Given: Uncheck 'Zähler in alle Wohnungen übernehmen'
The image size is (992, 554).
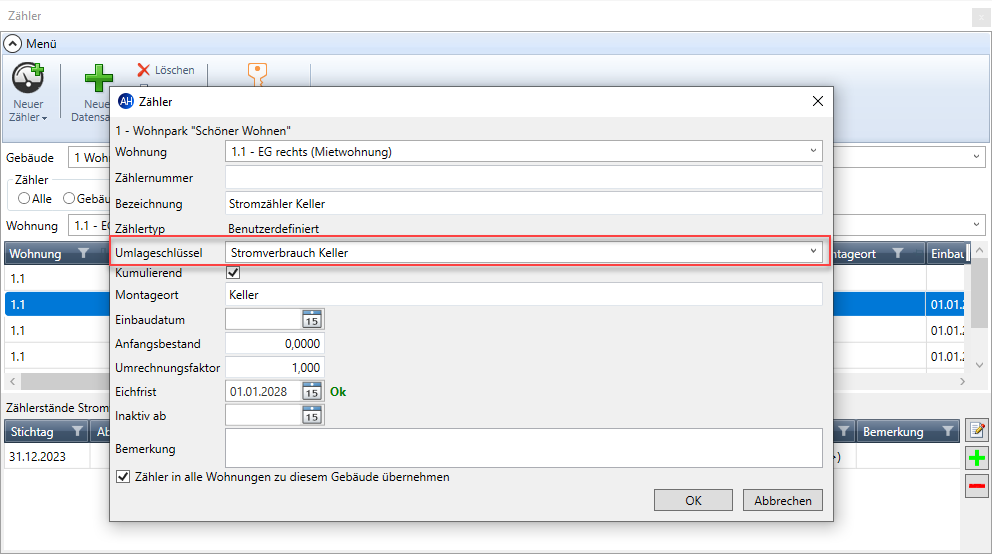Looking at the screenshot, I should coord(123,477).
